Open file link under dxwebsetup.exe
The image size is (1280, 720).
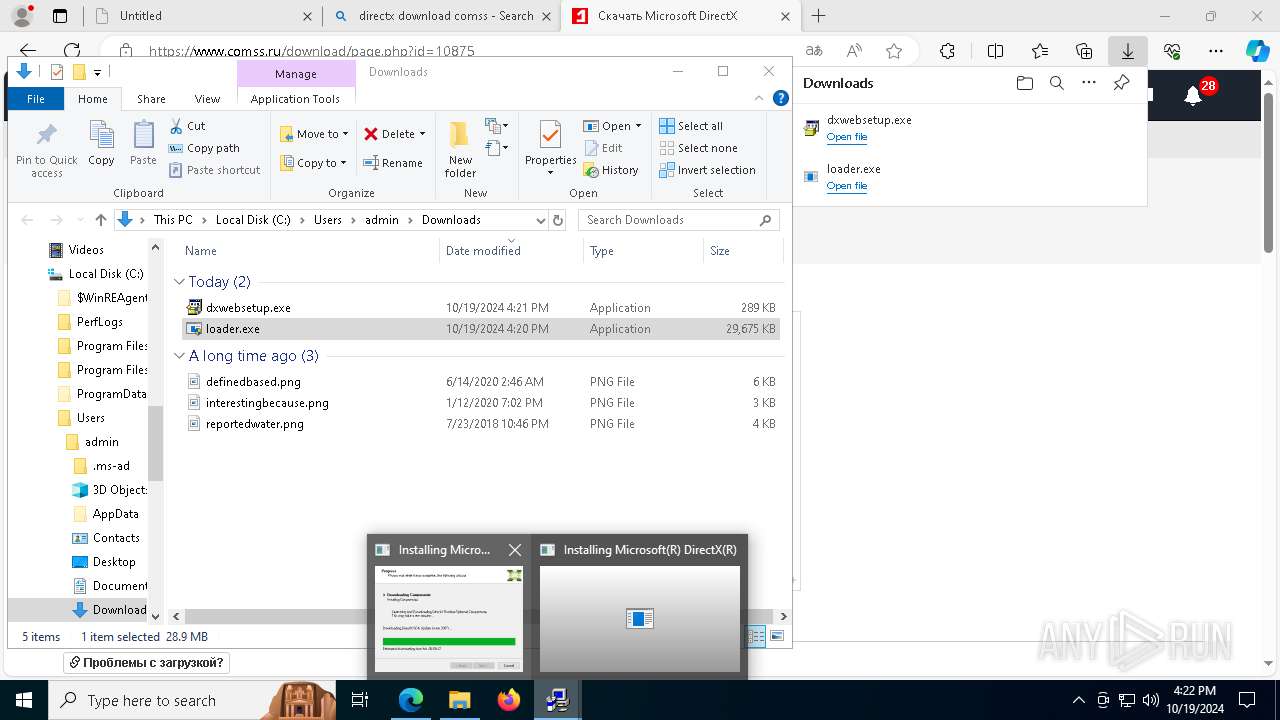[847, 137]
